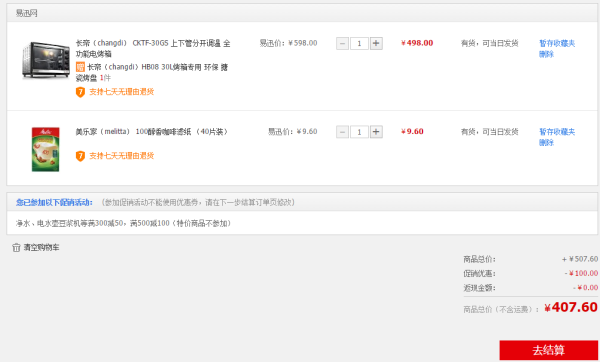Screen dimensions: 600x362
Task: Open the Changdi CKTF-30GS oven title link
Action: [x=153, y=49]
